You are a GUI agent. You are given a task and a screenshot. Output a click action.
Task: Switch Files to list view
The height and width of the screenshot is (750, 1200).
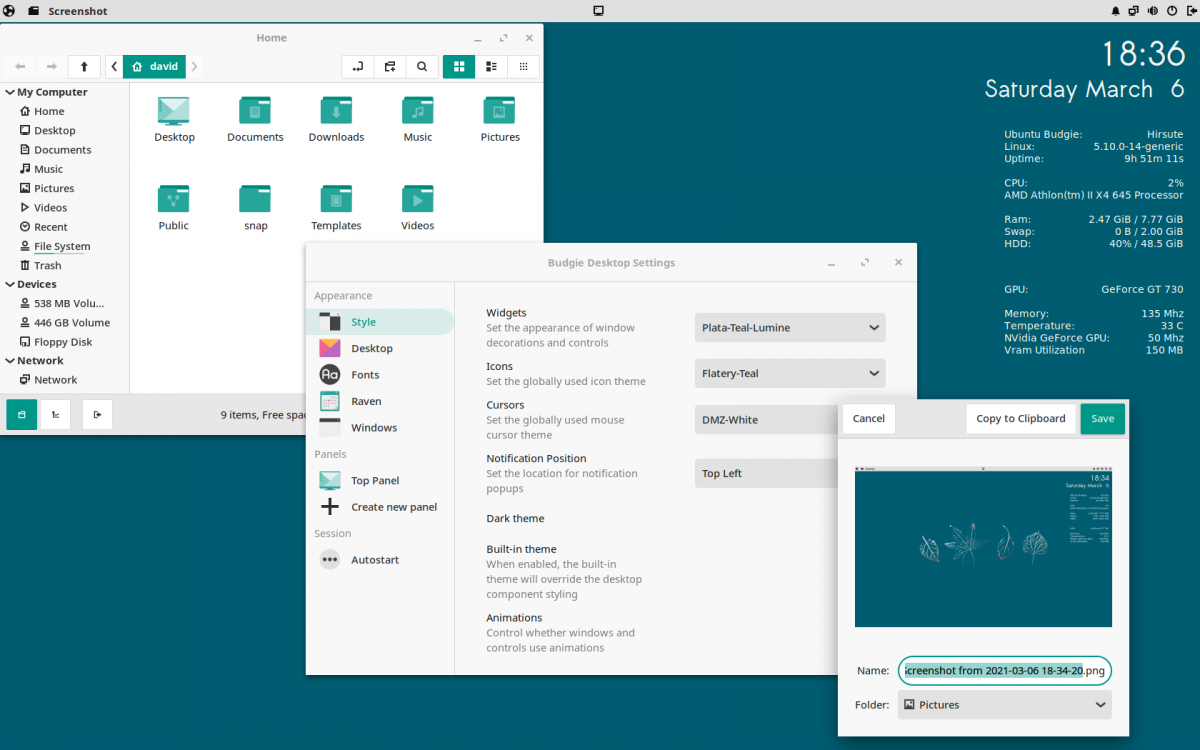pos(490,66)
